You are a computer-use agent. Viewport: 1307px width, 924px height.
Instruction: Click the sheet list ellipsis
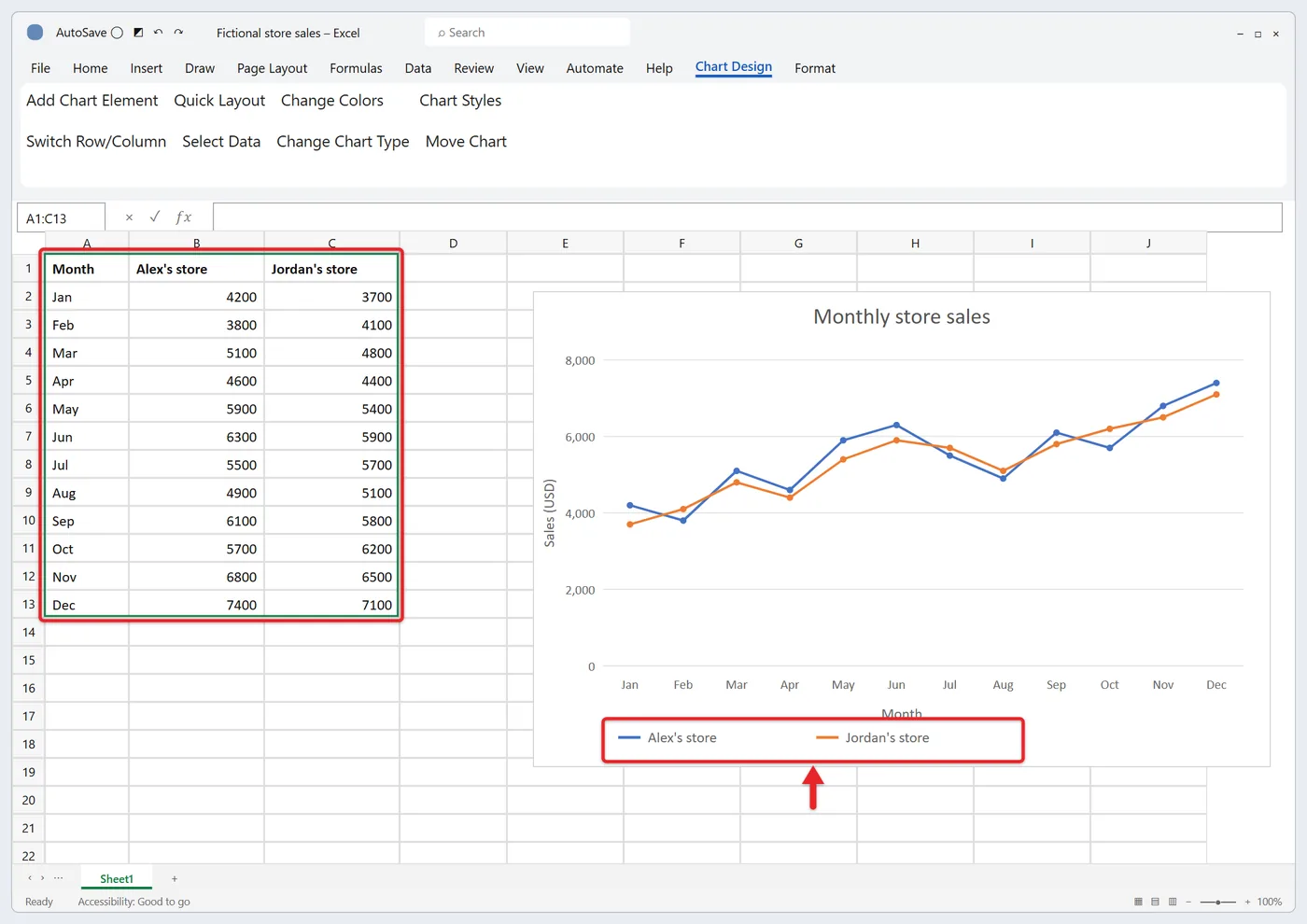pyautogui.click(x=59, y=878)
